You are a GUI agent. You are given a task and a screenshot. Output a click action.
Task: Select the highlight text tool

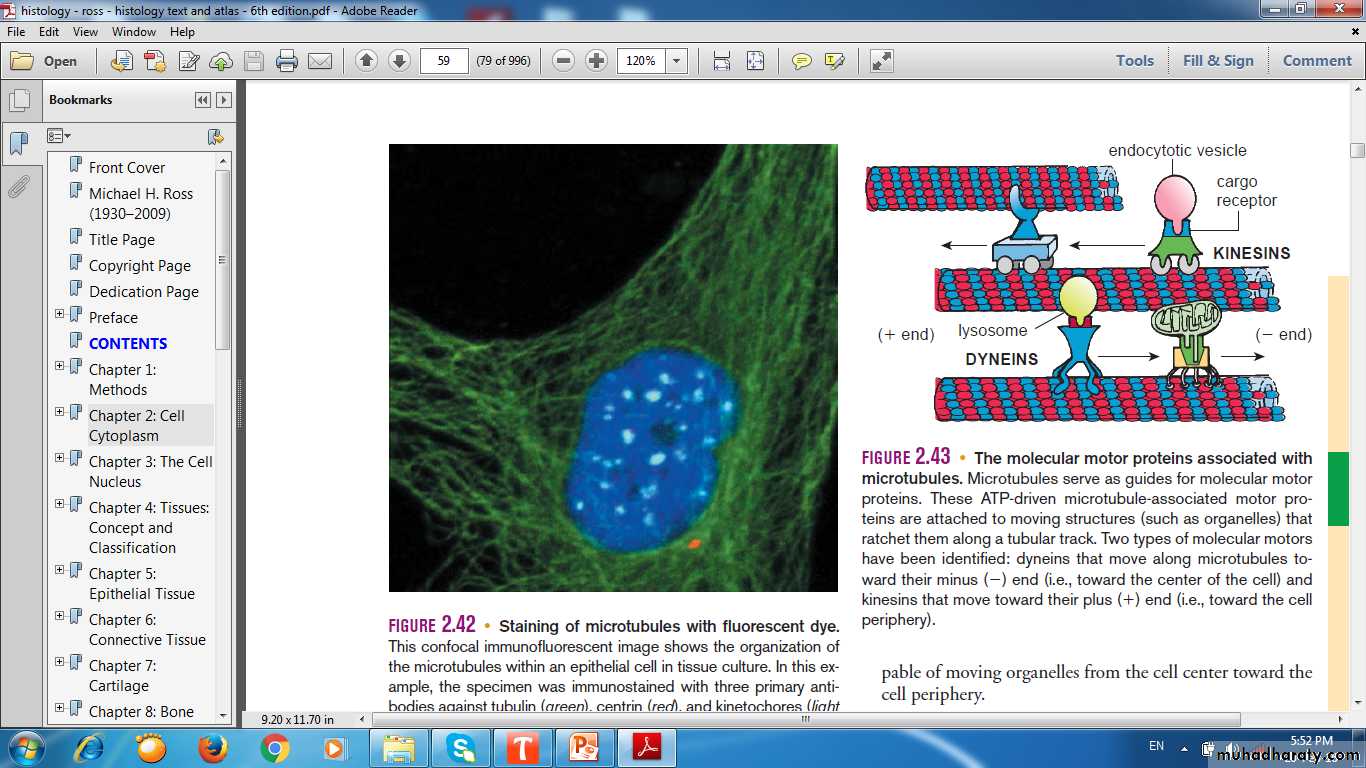pyautogui.click(x=834, y=61)
